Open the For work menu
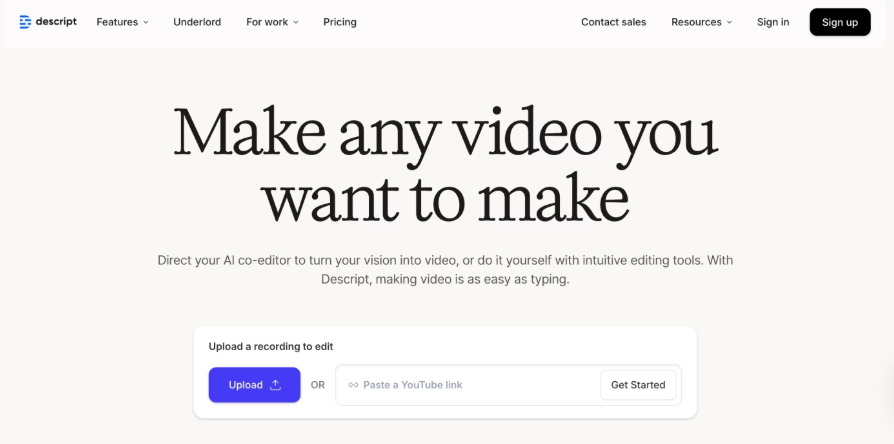Viewport: 894px width, 444px height. point(267,22)
